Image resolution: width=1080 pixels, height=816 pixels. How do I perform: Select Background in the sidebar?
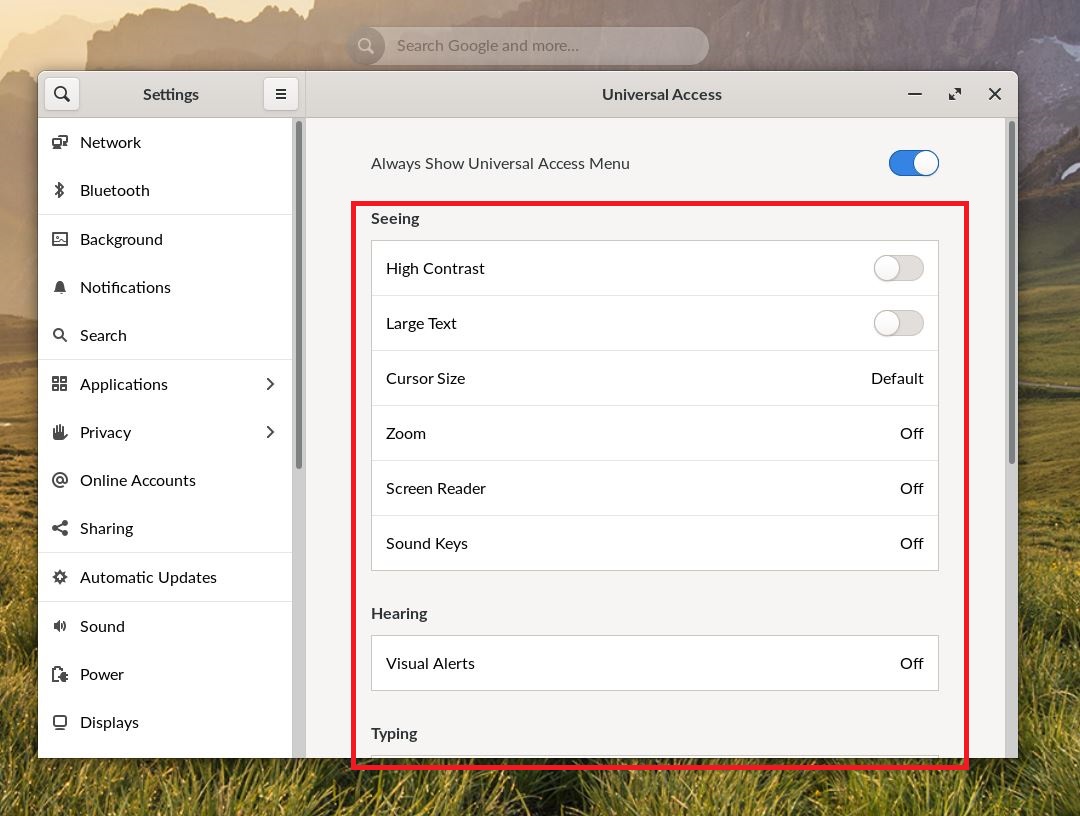165,239
